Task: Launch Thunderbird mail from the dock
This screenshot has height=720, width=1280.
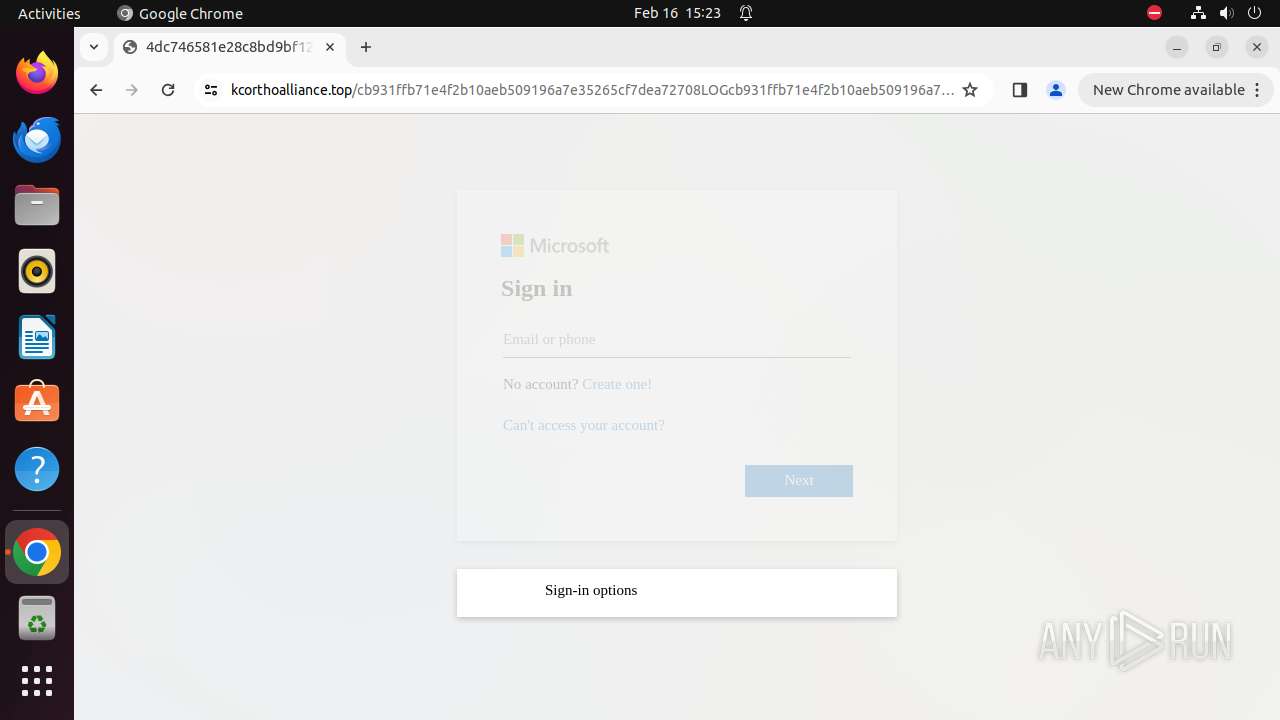Action: pos(37,139)
